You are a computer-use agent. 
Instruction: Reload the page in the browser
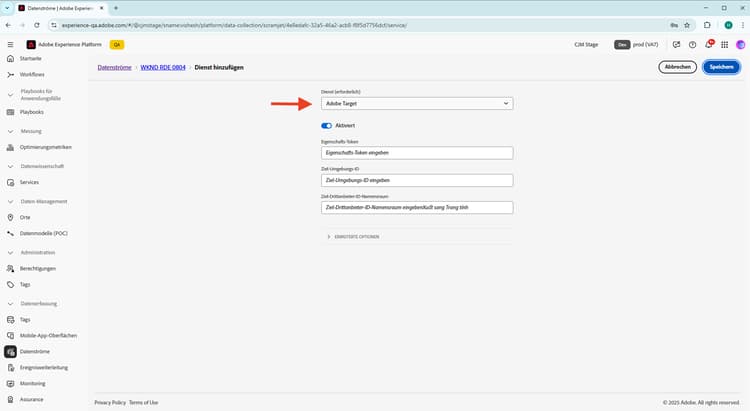pos(36,25)
